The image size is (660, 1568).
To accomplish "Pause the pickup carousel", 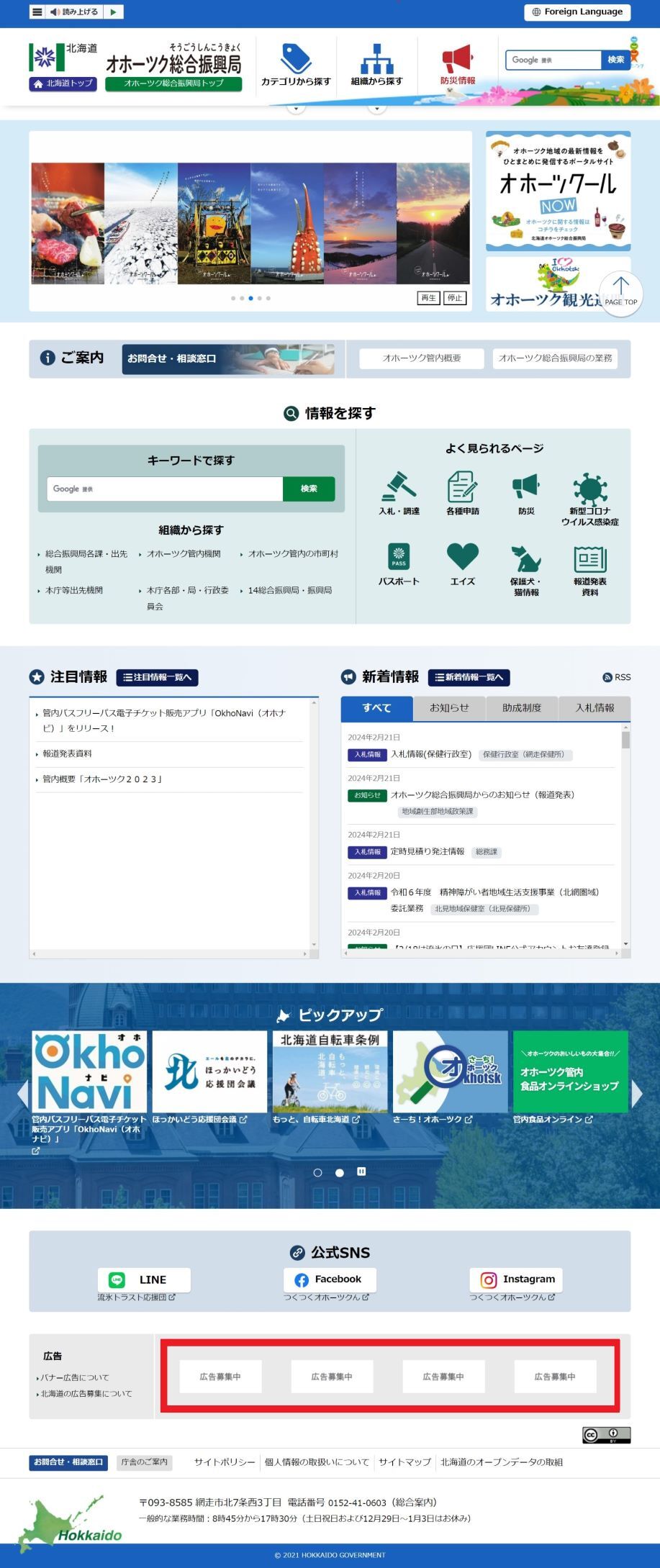I will (361, 1172).
